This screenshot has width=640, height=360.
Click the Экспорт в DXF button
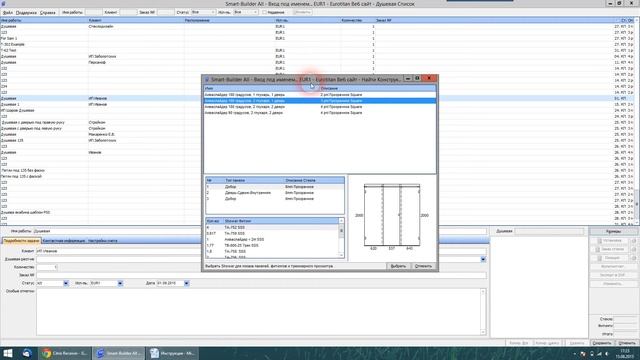click(613, 275)
